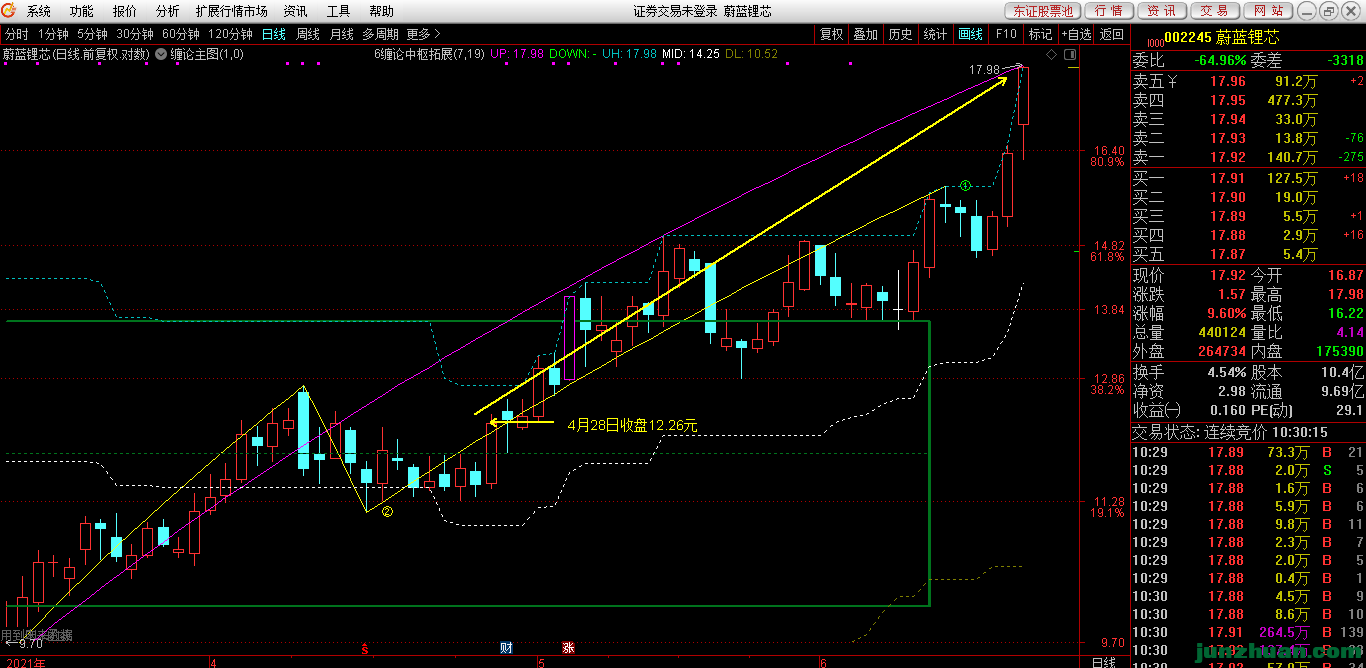
Task: Toggle the 画线 drawing tool mode
Action: pyautogui.click(x=970, y=34)
